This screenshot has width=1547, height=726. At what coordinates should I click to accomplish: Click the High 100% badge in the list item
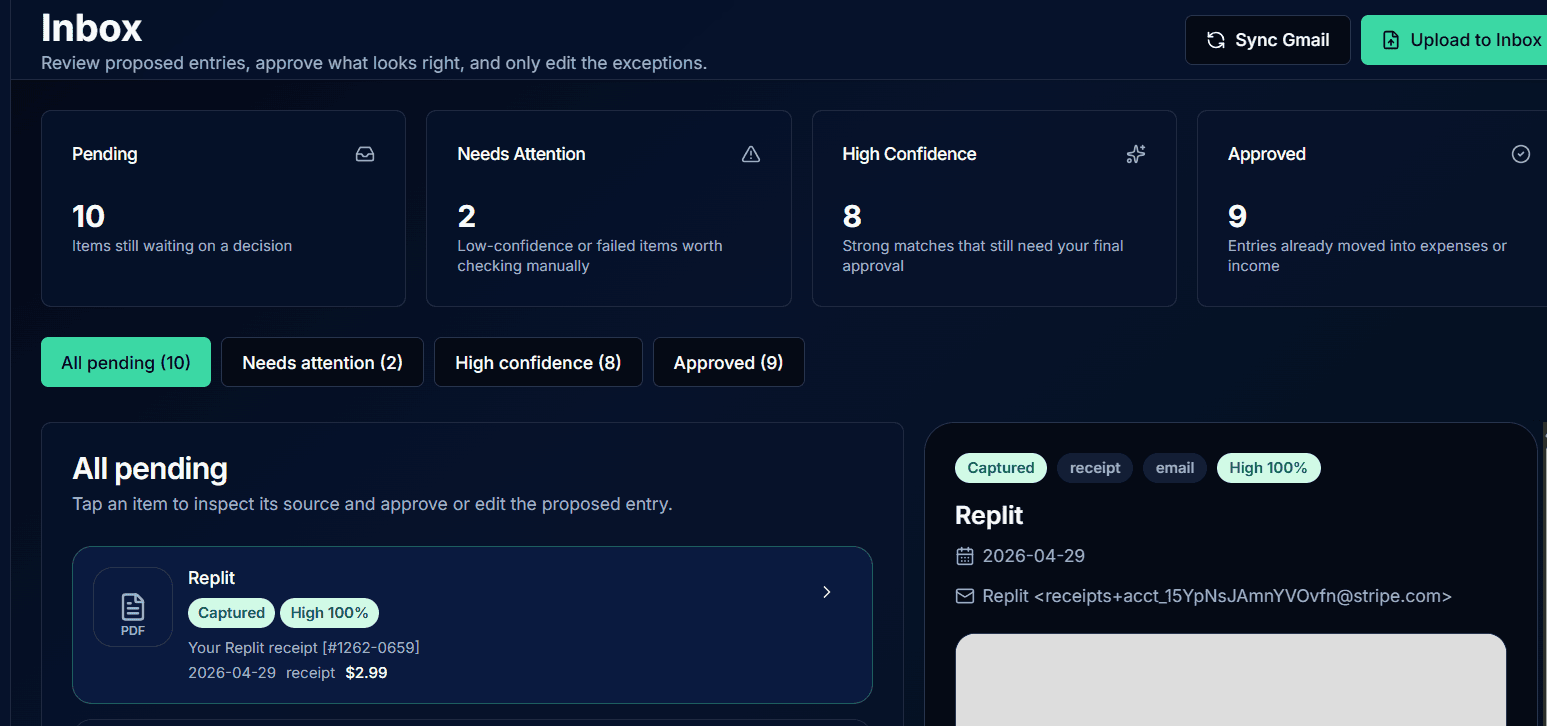click(329, 613)
